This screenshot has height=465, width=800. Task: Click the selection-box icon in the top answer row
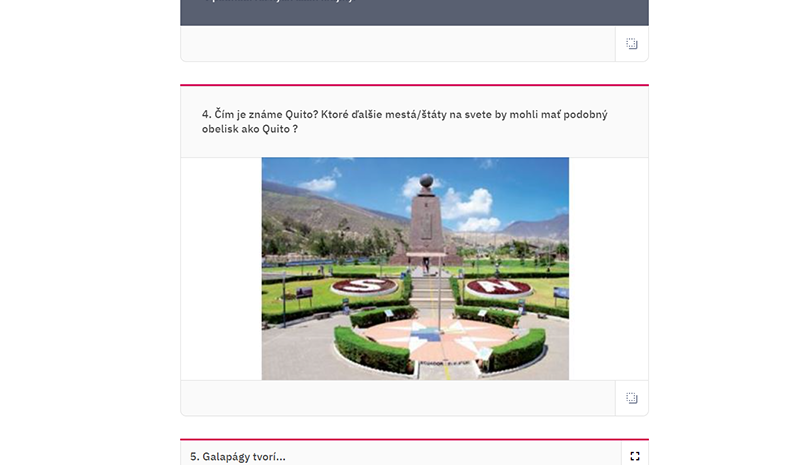[x=632, y=44]
